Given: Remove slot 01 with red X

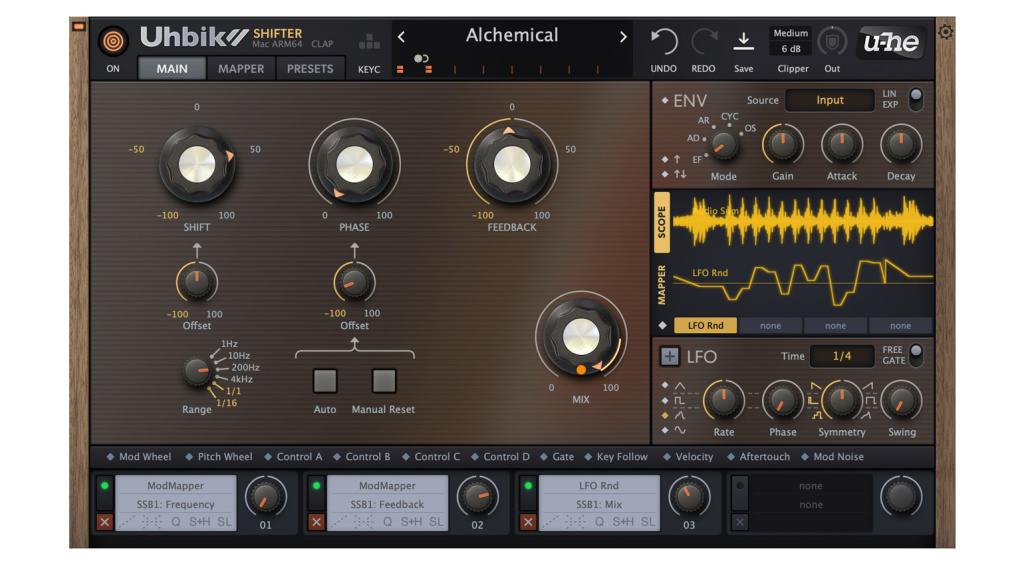Looking at the screenshot, I should click(105, 522).
